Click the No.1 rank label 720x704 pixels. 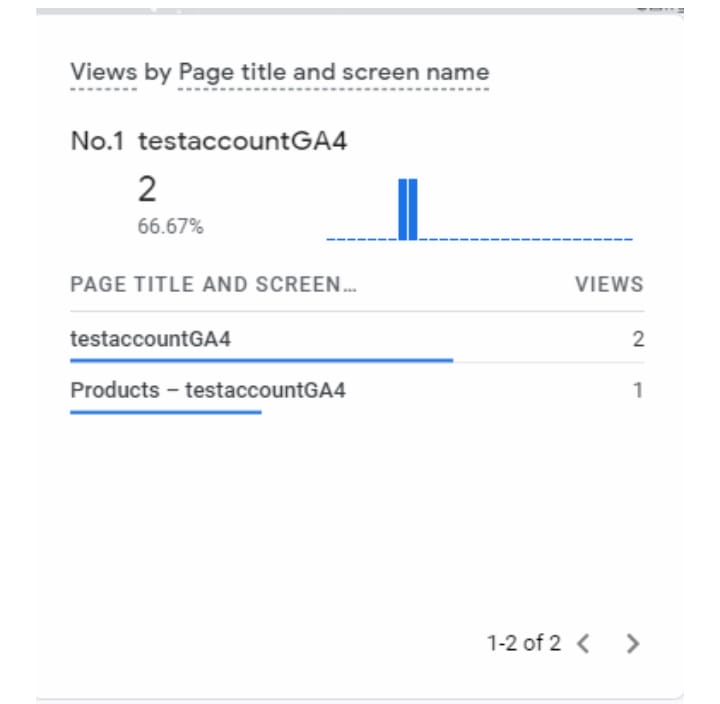pos(97,141)
